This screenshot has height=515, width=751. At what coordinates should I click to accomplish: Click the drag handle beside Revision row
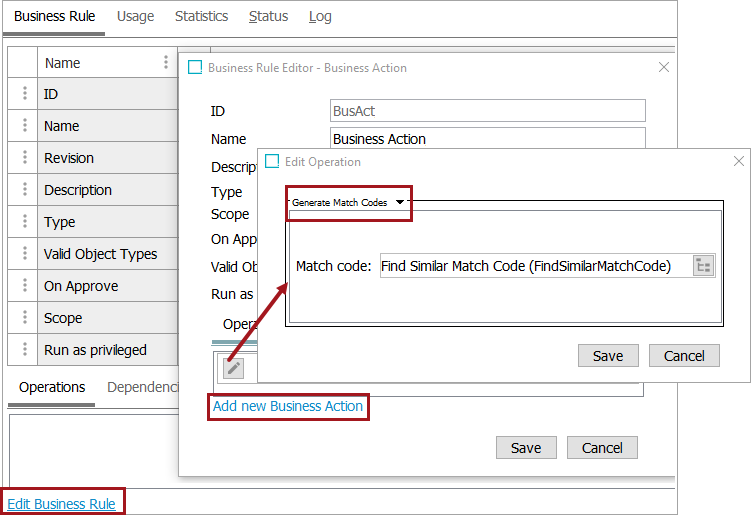point(23,158)
